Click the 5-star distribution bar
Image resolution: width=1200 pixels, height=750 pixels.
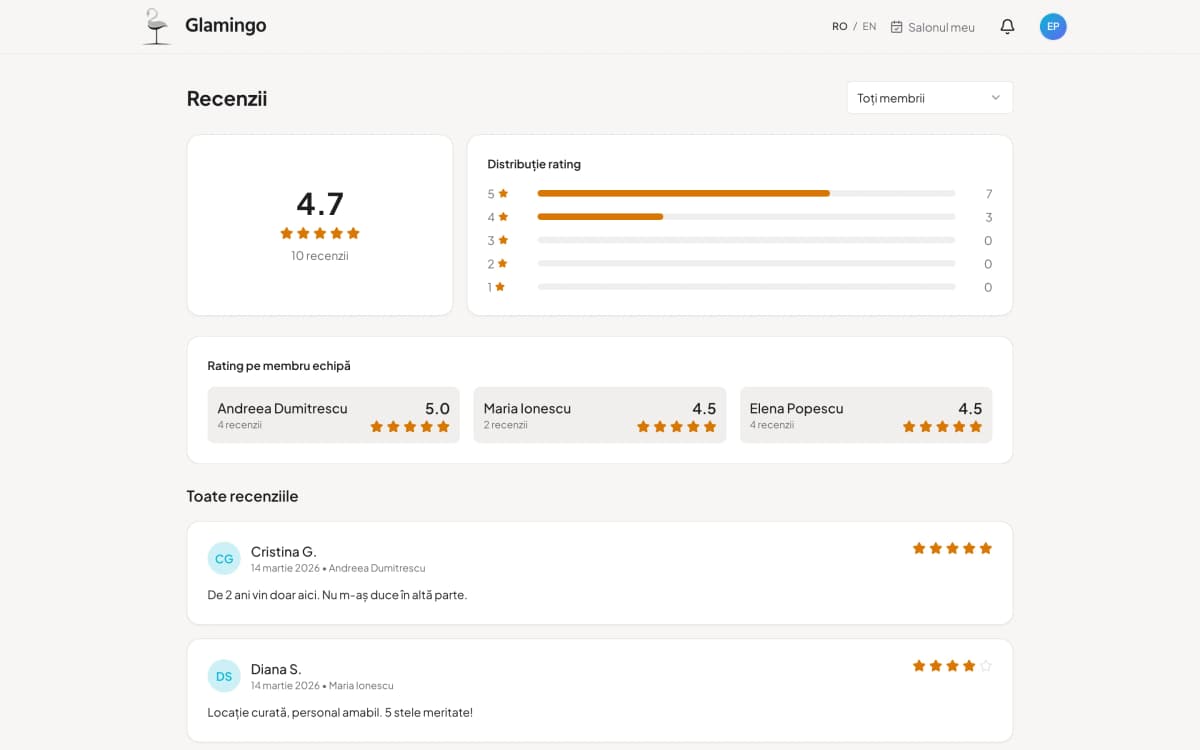(745, 193)
